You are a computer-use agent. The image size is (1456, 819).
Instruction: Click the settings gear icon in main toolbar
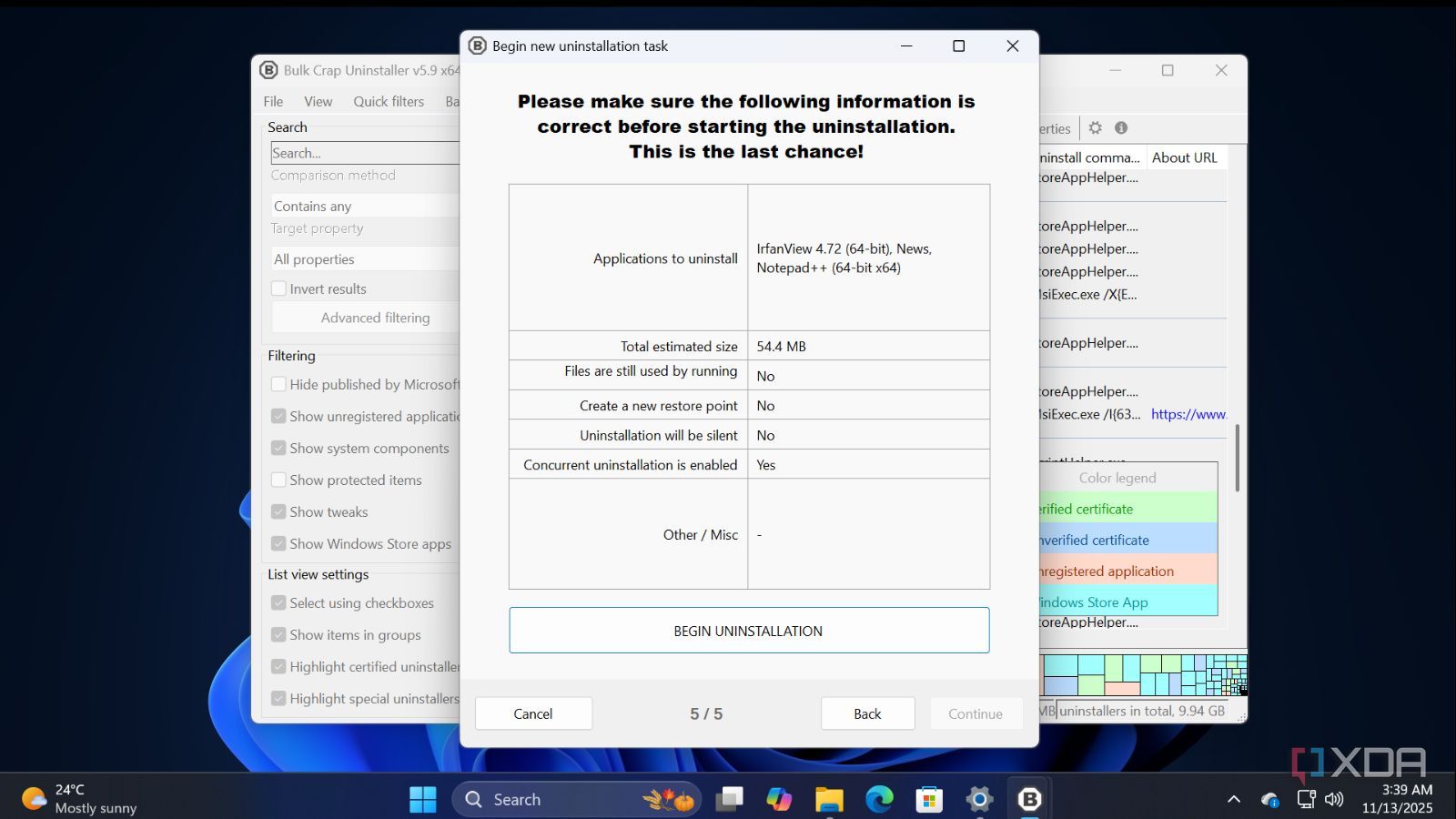coord(1096,128)
